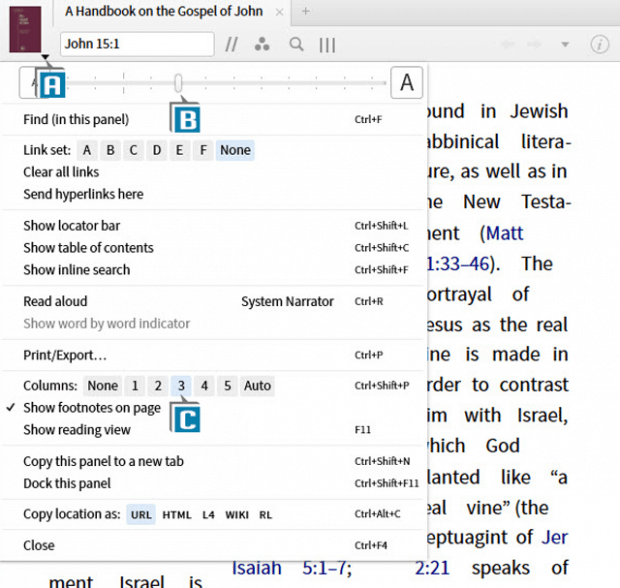
Task: Click the magnifier search icon in toolbar
Action: (296, 44)
